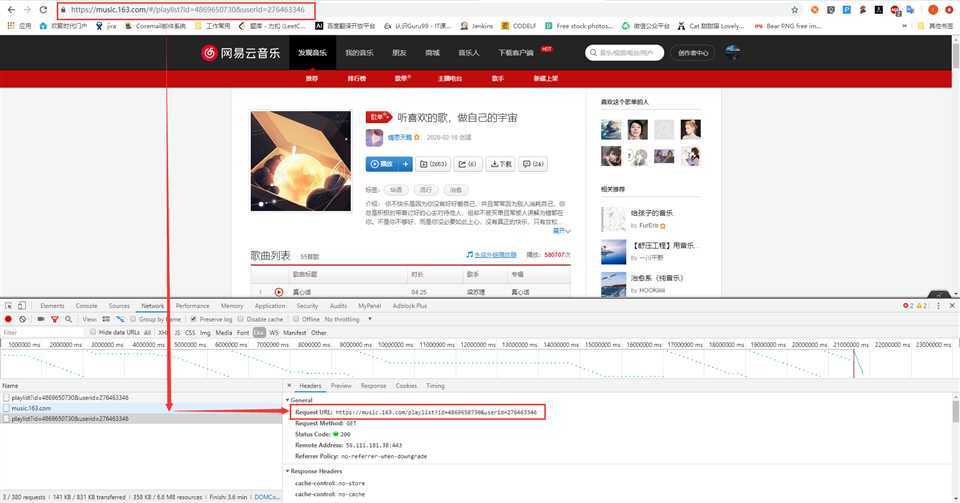Expand the playlist description text
The image size is (960, 503).
coord(561,231)
